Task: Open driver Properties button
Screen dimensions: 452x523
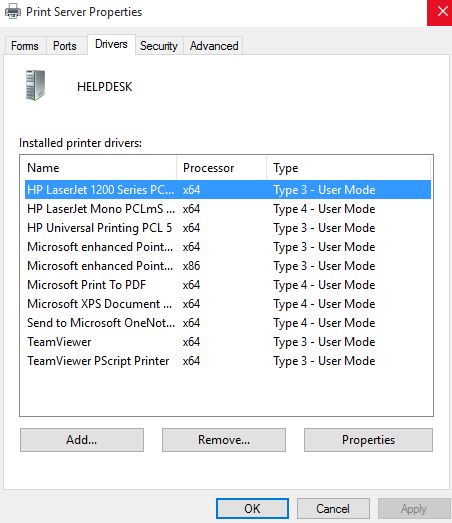Action: [368, 440]
